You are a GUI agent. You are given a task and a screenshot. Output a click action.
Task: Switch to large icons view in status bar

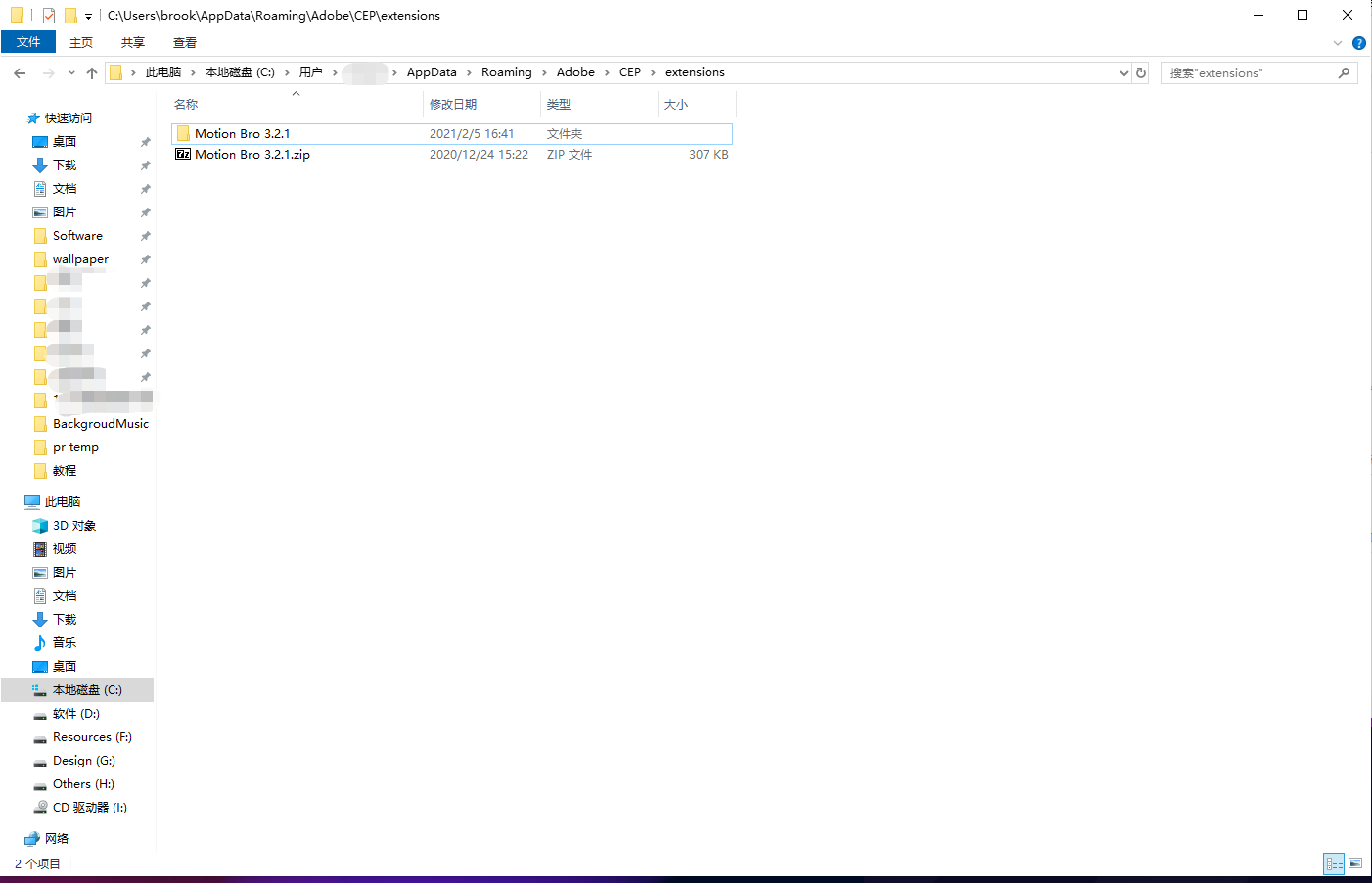point(1355,863)
